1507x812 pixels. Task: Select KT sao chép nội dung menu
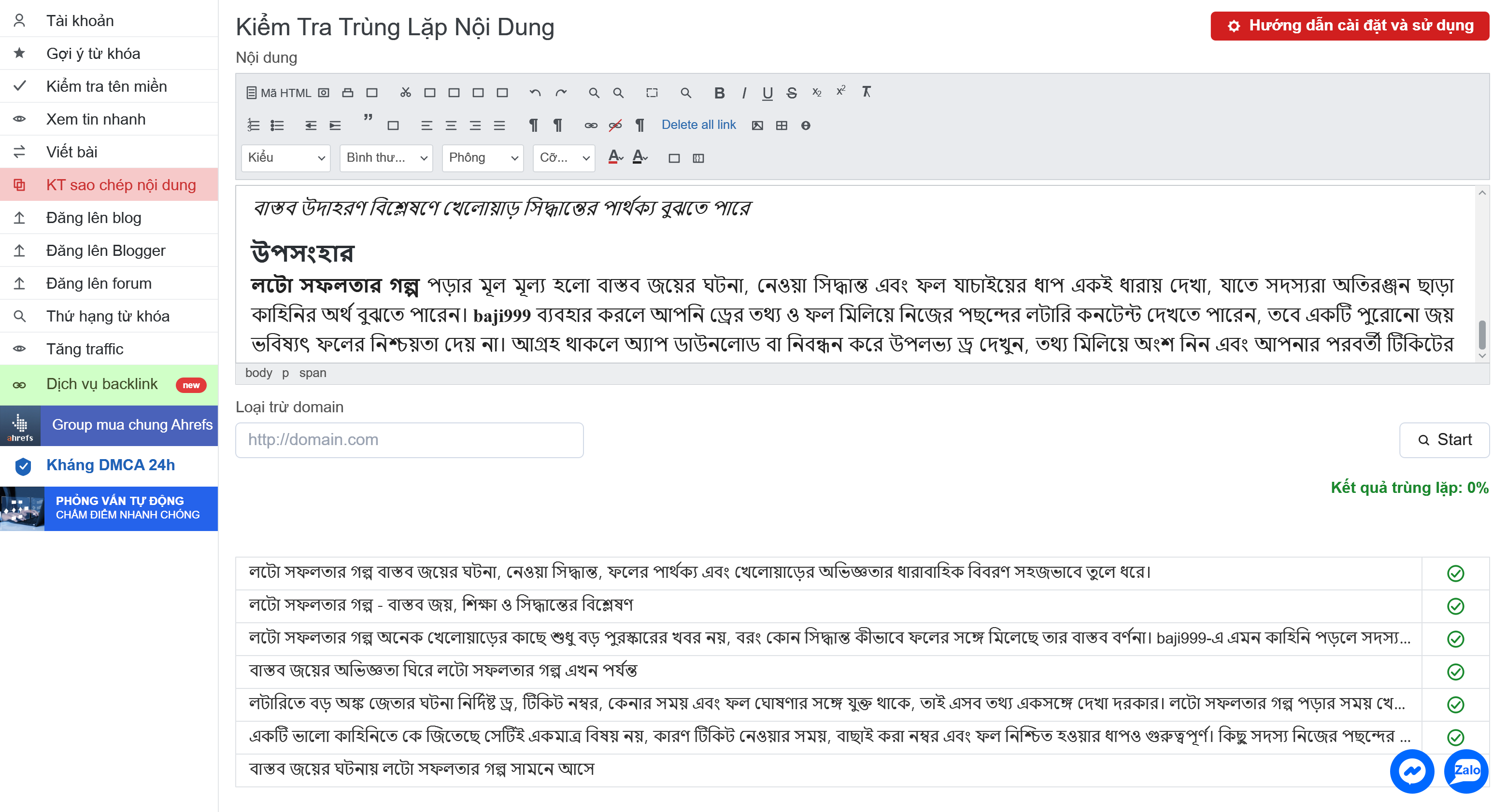109,185
